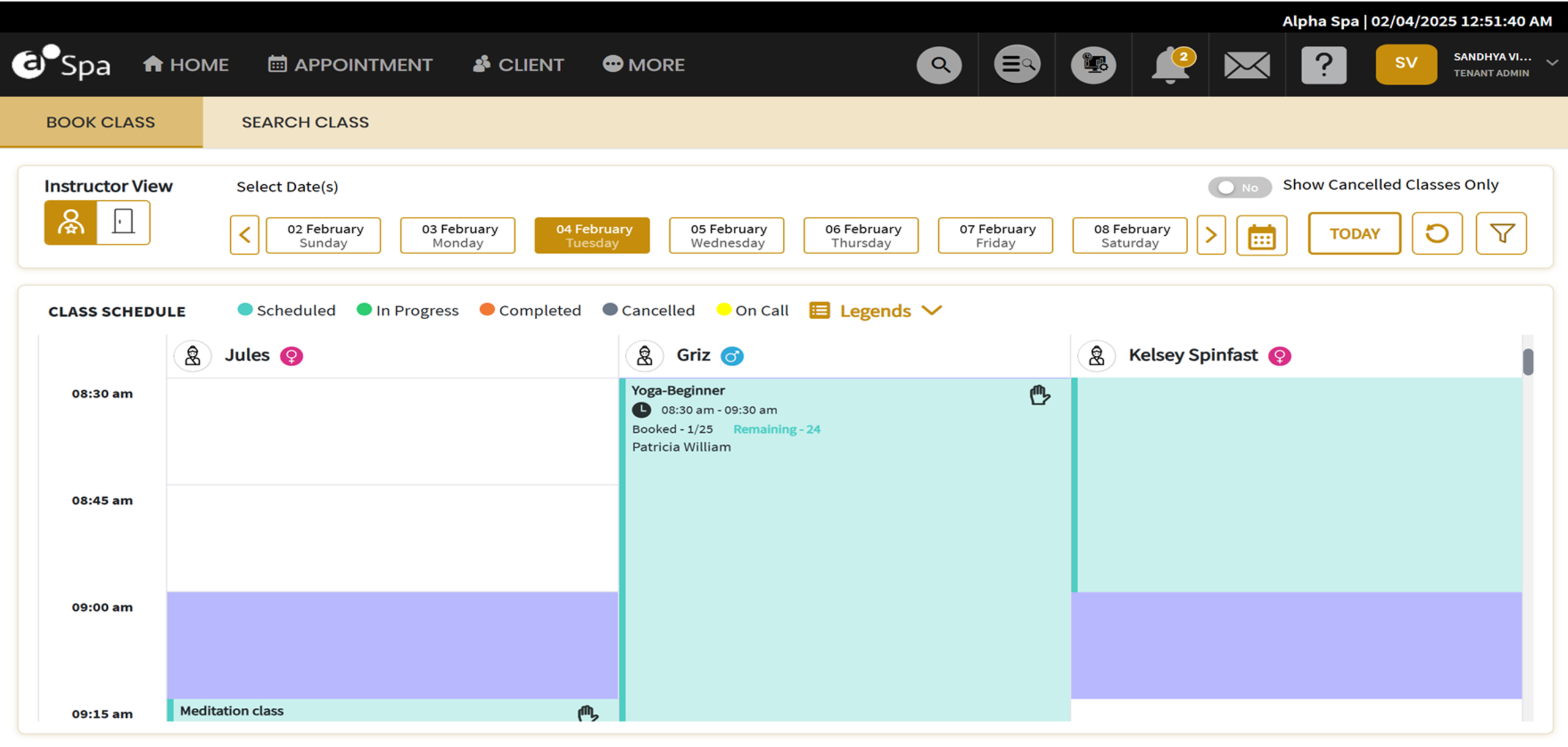Open the SEARCH CLASS tab

click(x=305, y=122)
